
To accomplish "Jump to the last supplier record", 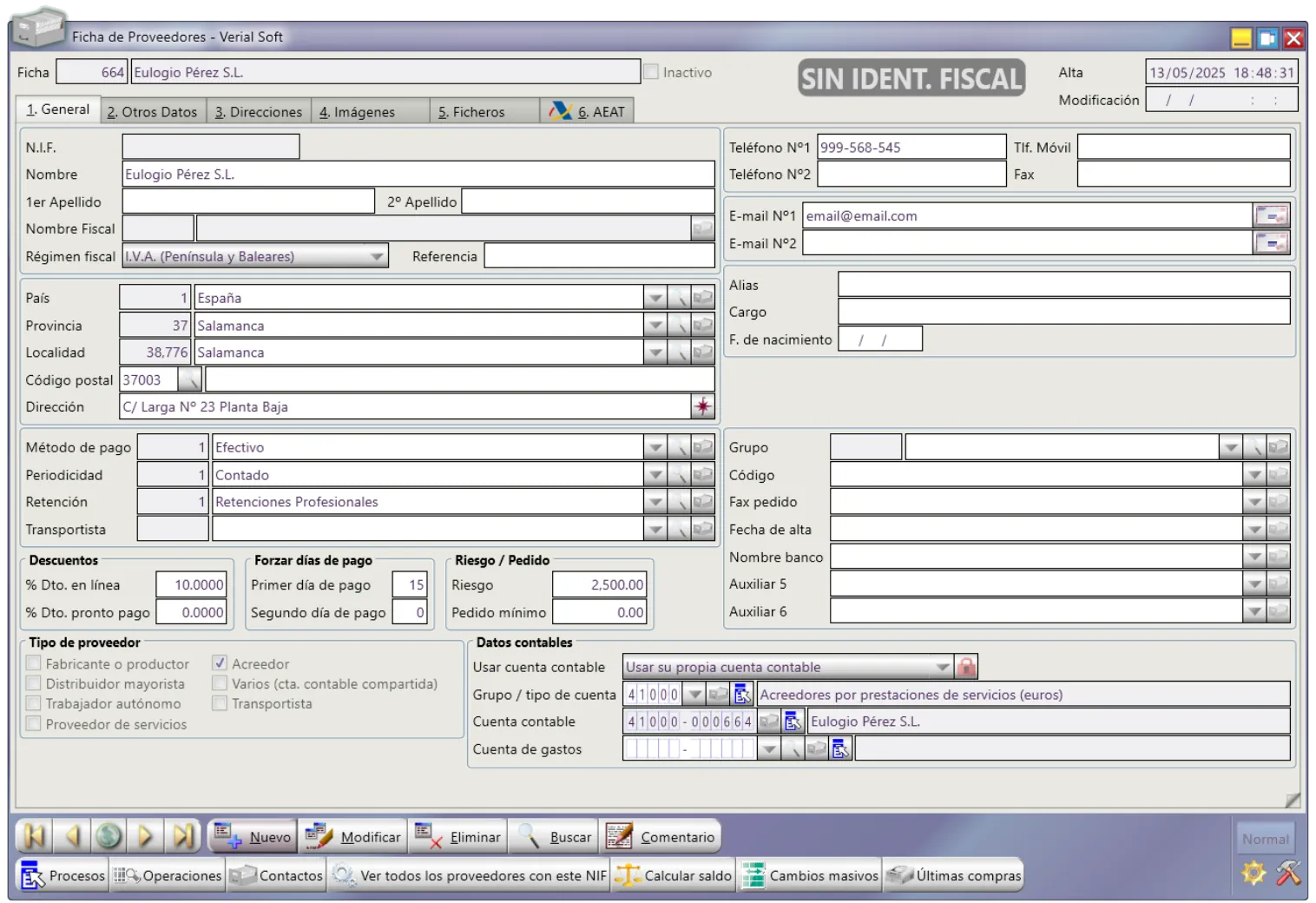I will click(x=183, y=836).
